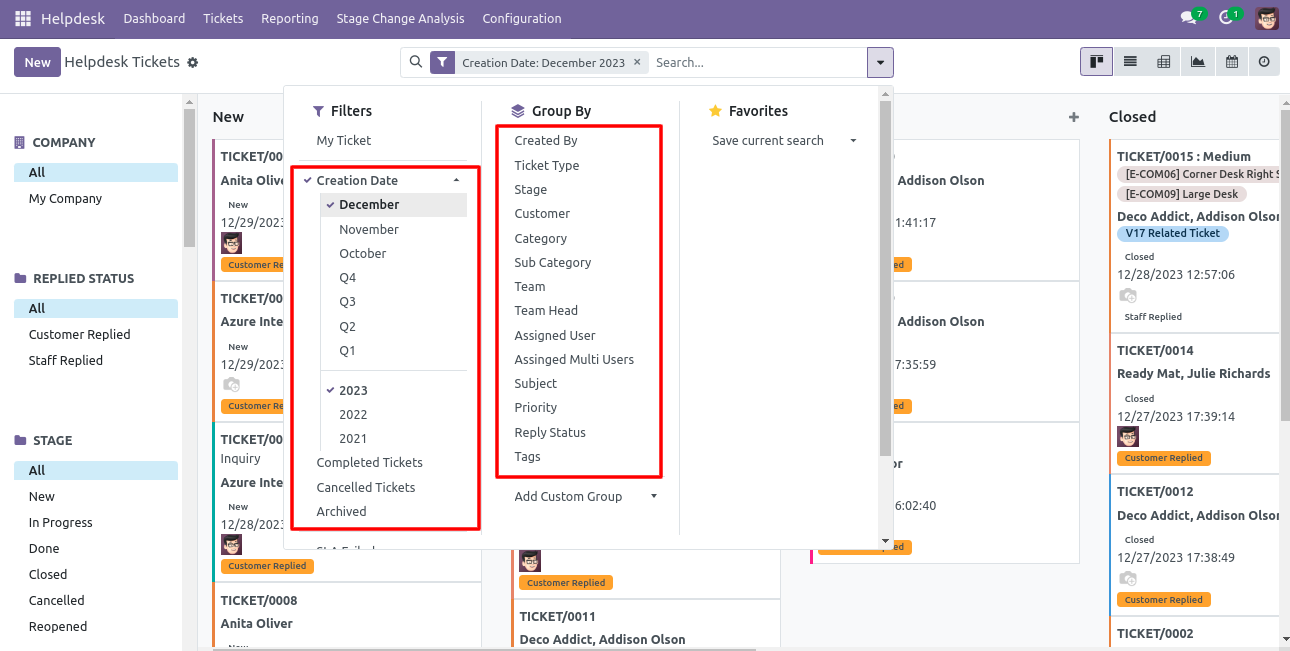Click the camera placeholder on TICKET/0012 card

click(1128, 578)
